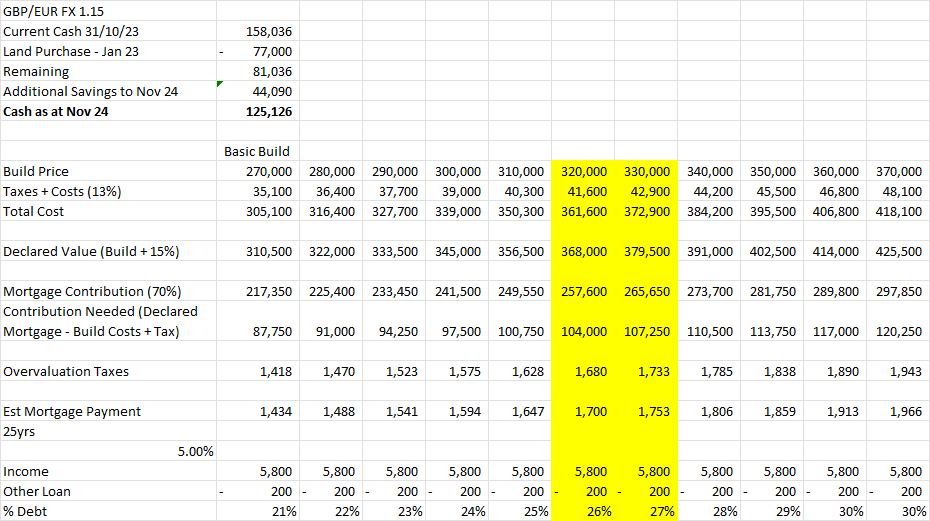Select the 425,500 declared value cell
930x521 pixels.
[898, 251]
